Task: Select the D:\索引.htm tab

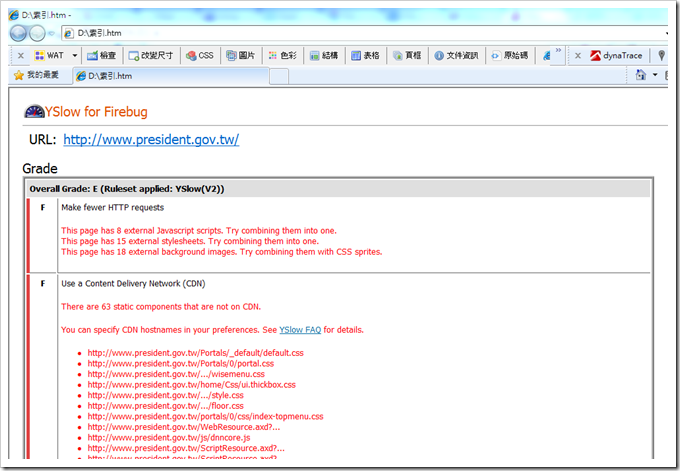Action: pyautogui.click(x=171, y=76)
